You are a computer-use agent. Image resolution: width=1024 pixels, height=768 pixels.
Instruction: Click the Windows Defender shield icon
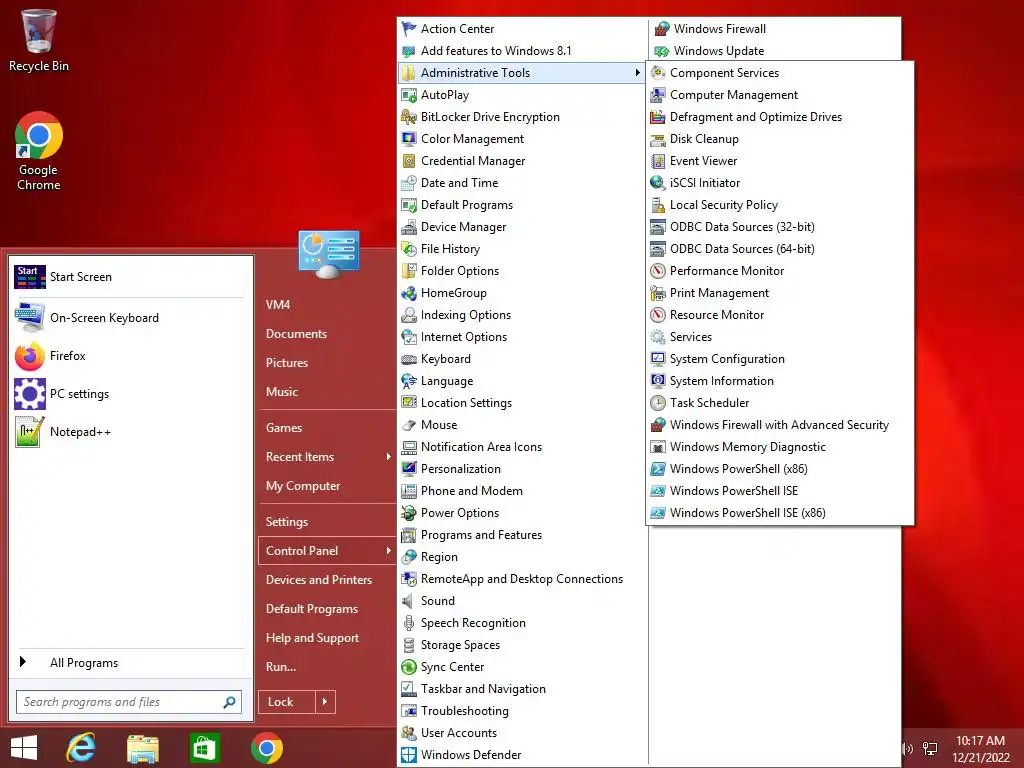pos(409,755)
